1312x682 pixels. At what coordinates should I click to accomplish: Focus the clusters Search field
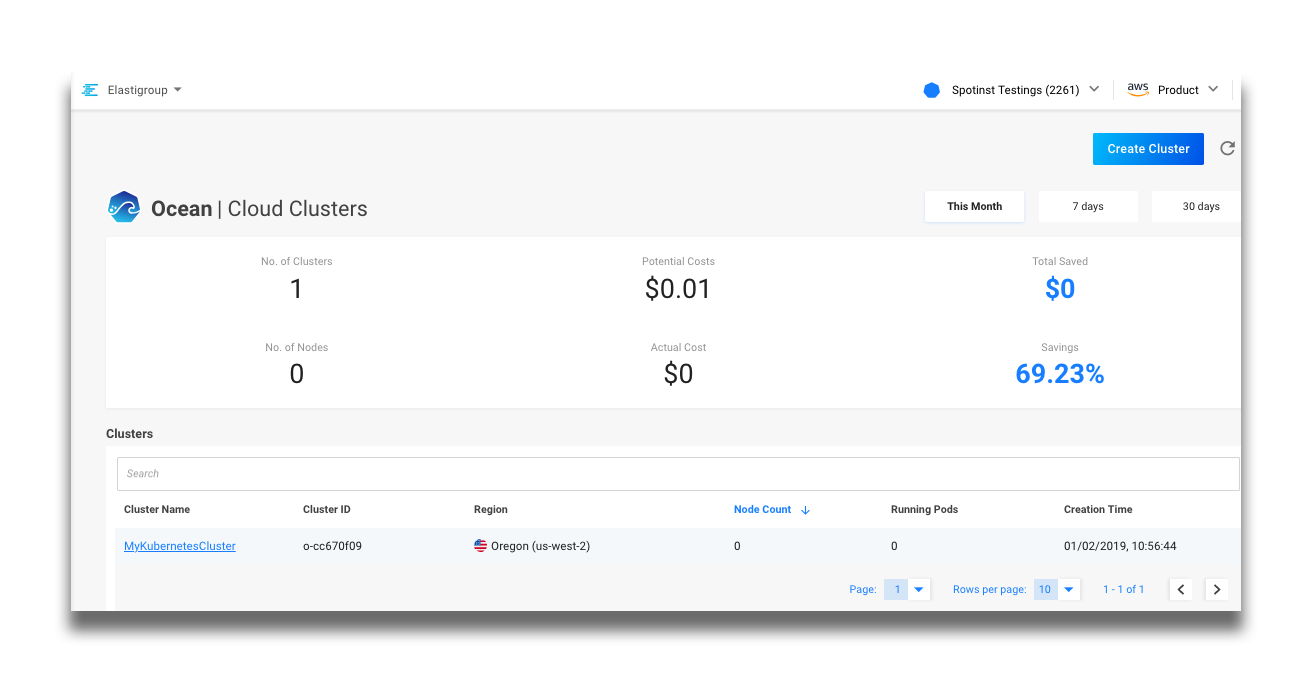[678, 474]
